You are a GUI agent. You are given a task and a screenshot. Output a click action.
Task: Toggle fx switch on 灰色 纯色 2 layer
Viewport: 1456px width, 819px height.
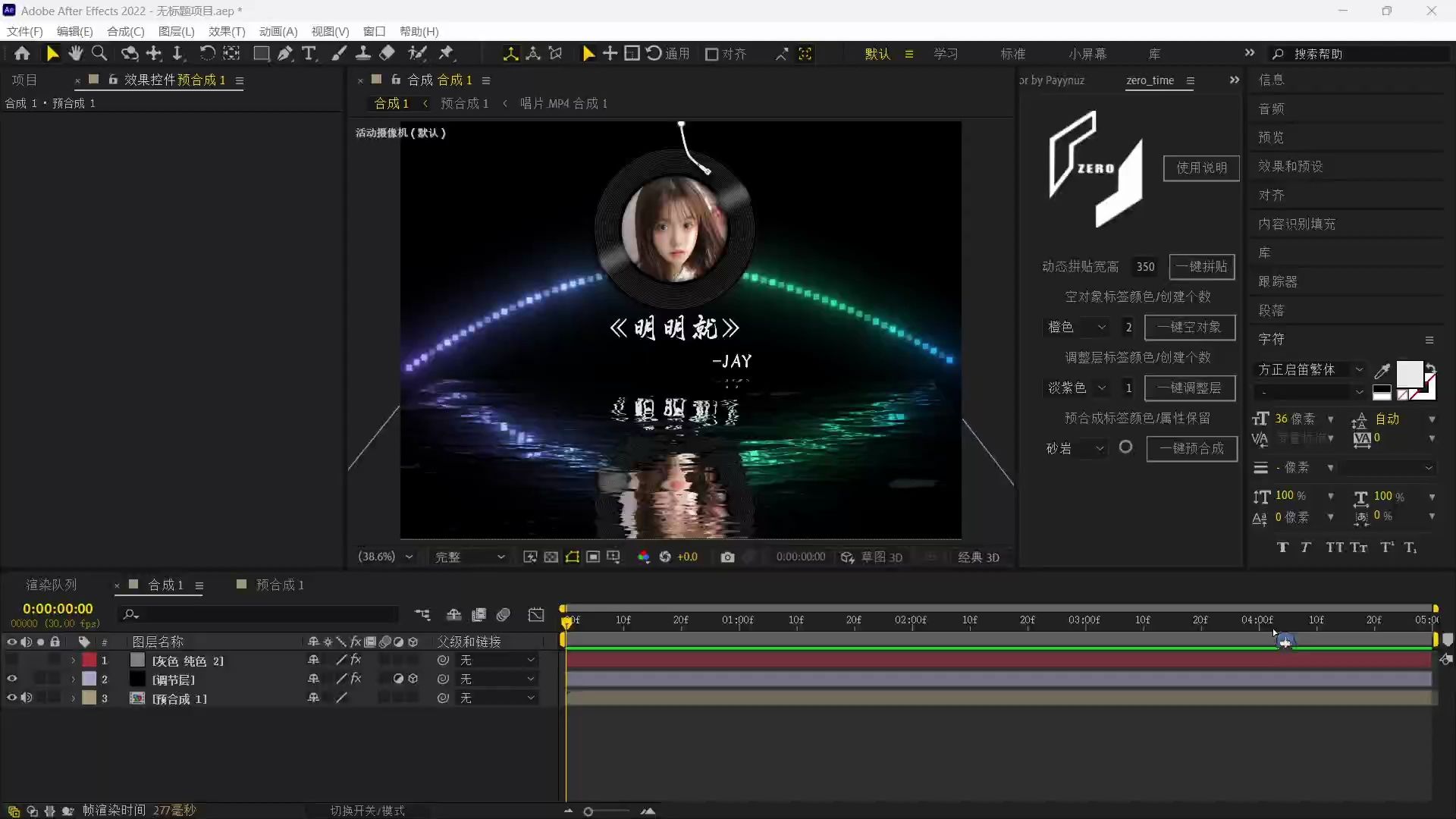click(x=356, y=661)
